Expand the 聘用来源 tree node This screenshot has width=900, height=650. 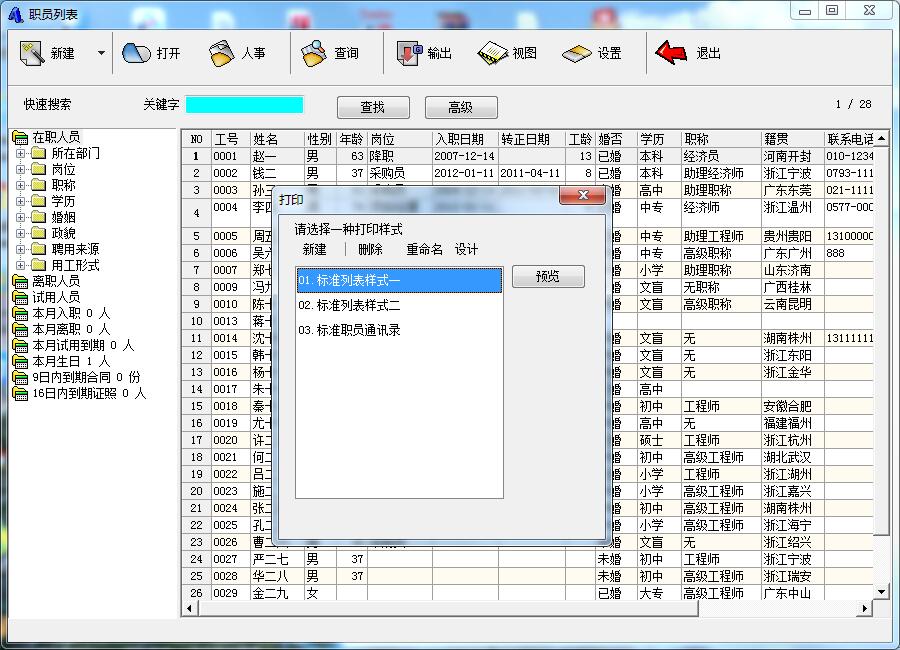(21, 250)
